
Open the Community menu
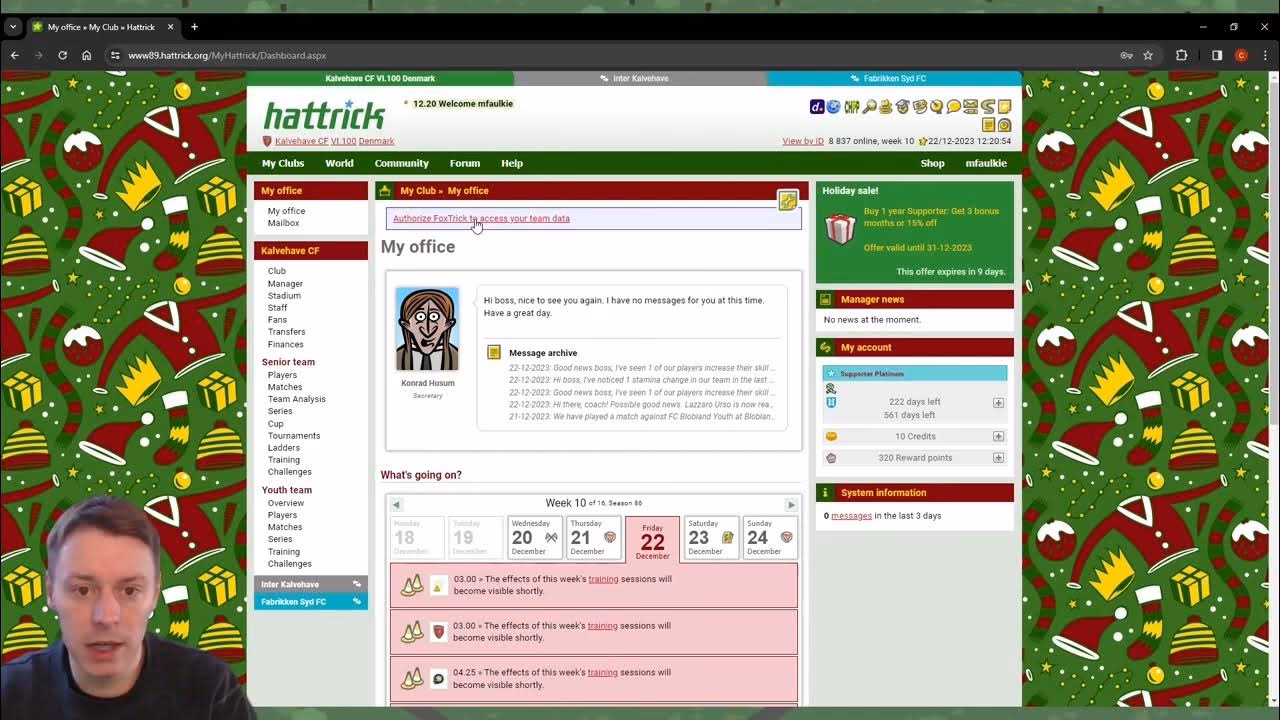pyautogui.click(x=401, y=163)
